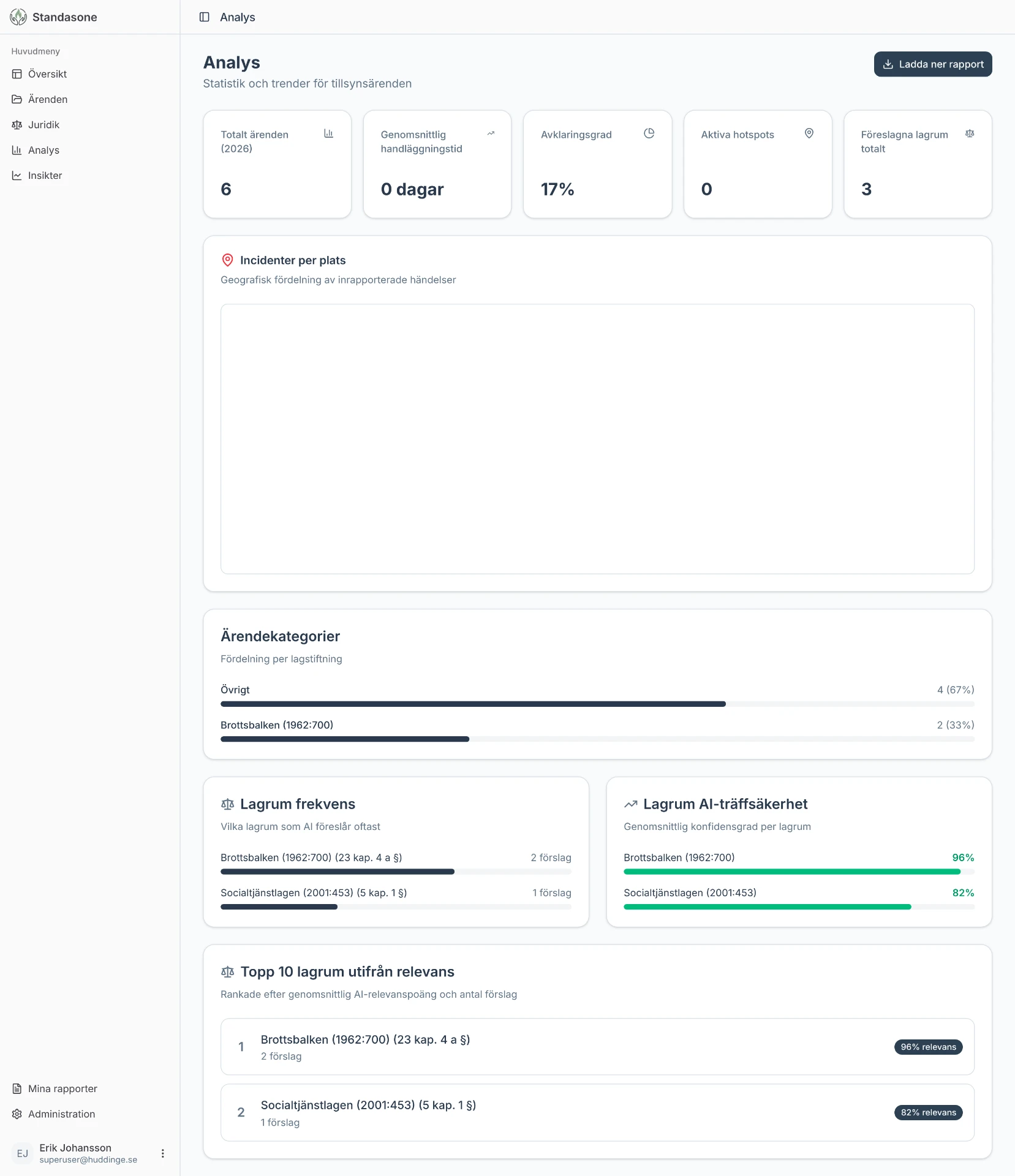
Task: Click the pie chart icon in Avklaringsgrad card
Action: 649,134
